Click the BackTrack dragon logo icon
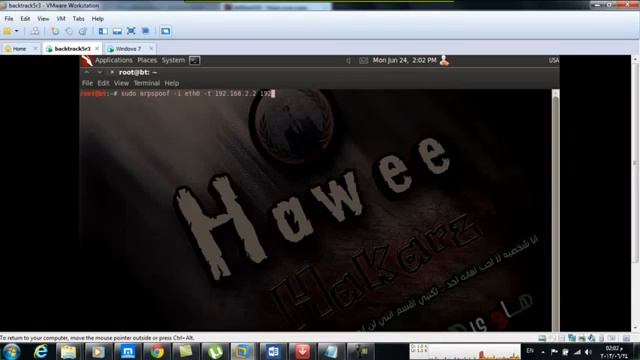The width and height of the screenshot is (640, 360). pos(87,60)
